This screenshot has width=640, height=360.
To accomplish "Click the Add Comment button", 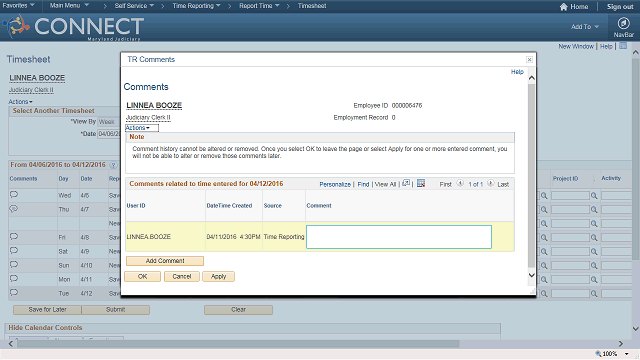I will click(165, 261).
